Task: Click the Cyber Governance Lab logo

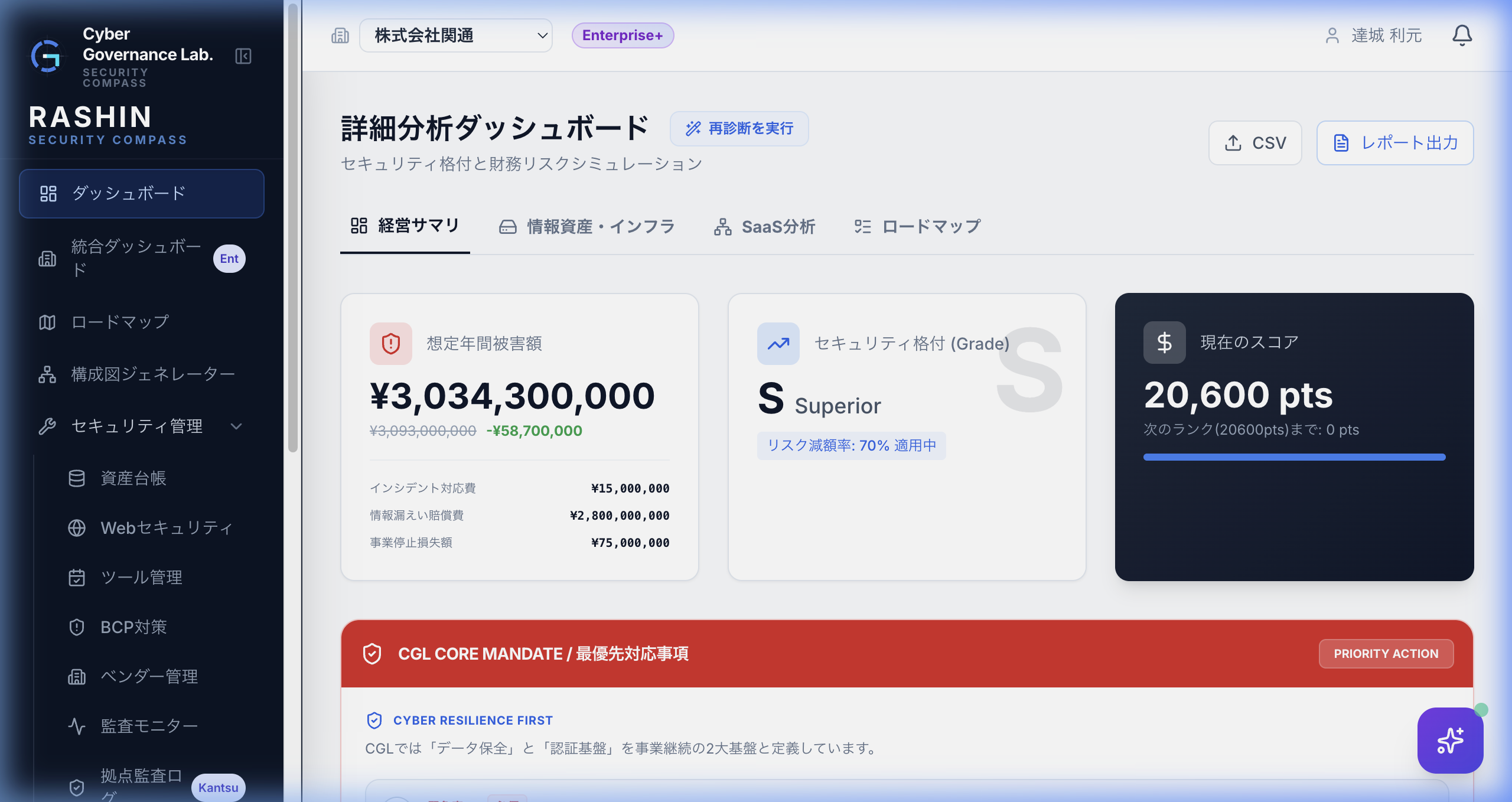Action: (47, 57)
